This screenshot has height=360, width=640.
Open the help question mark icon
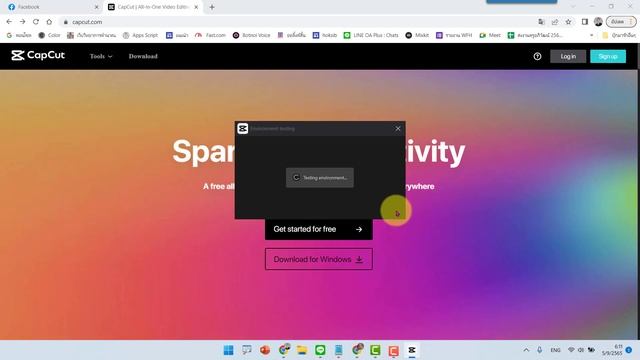(x=537, y=56)
